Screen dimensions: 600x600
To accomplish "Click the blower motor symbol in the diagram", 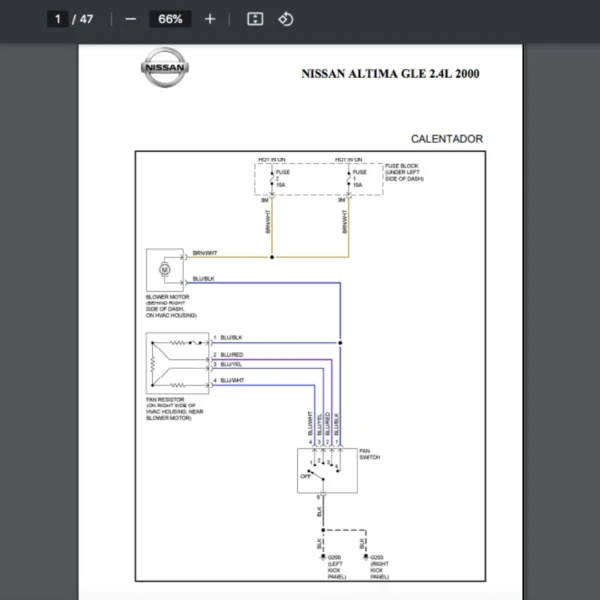I will pos(161,268).
